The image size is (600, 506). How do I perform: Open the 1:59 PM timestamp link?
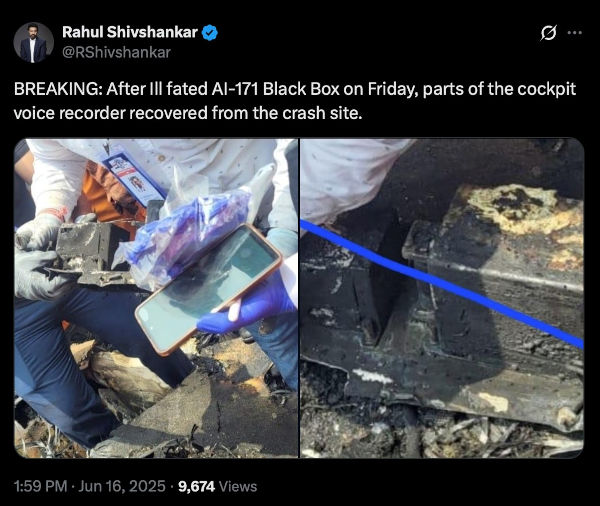pyautogui.click(x=41, y=486)
